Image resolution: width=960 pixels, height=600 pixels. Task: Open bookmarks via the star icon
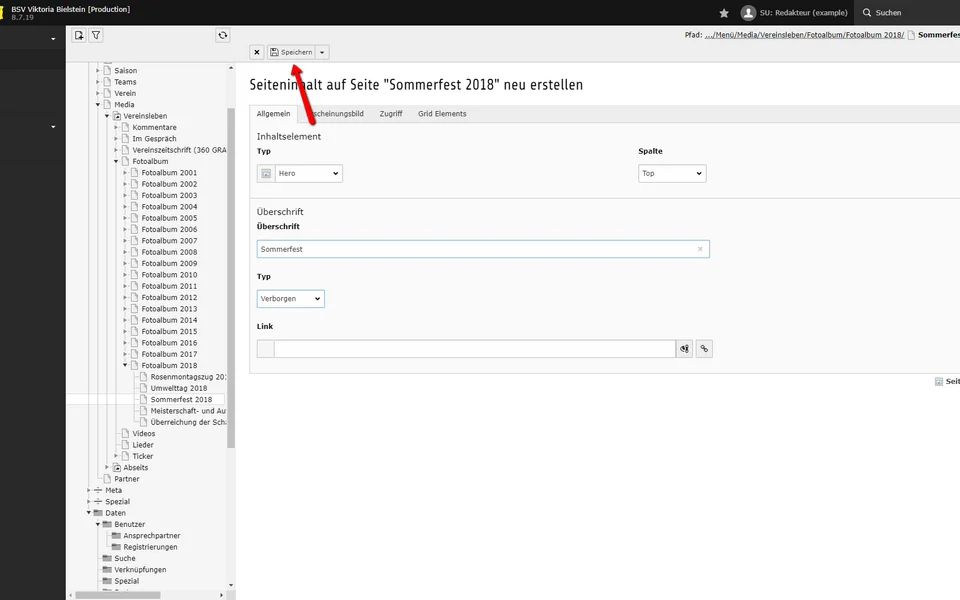coord(724,13)
